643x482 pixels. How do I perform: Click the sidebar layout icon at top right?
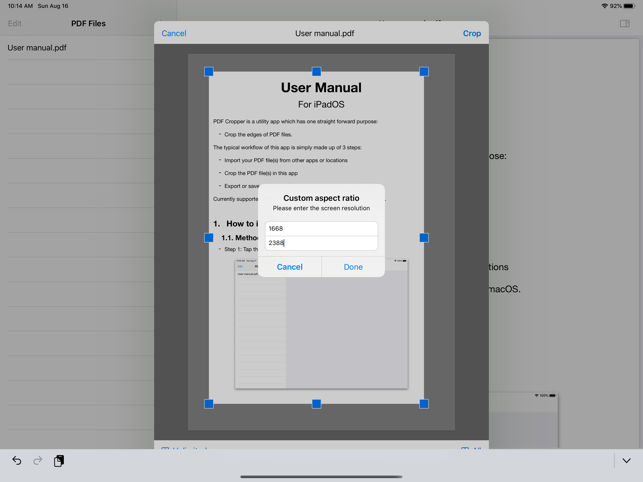625,23
